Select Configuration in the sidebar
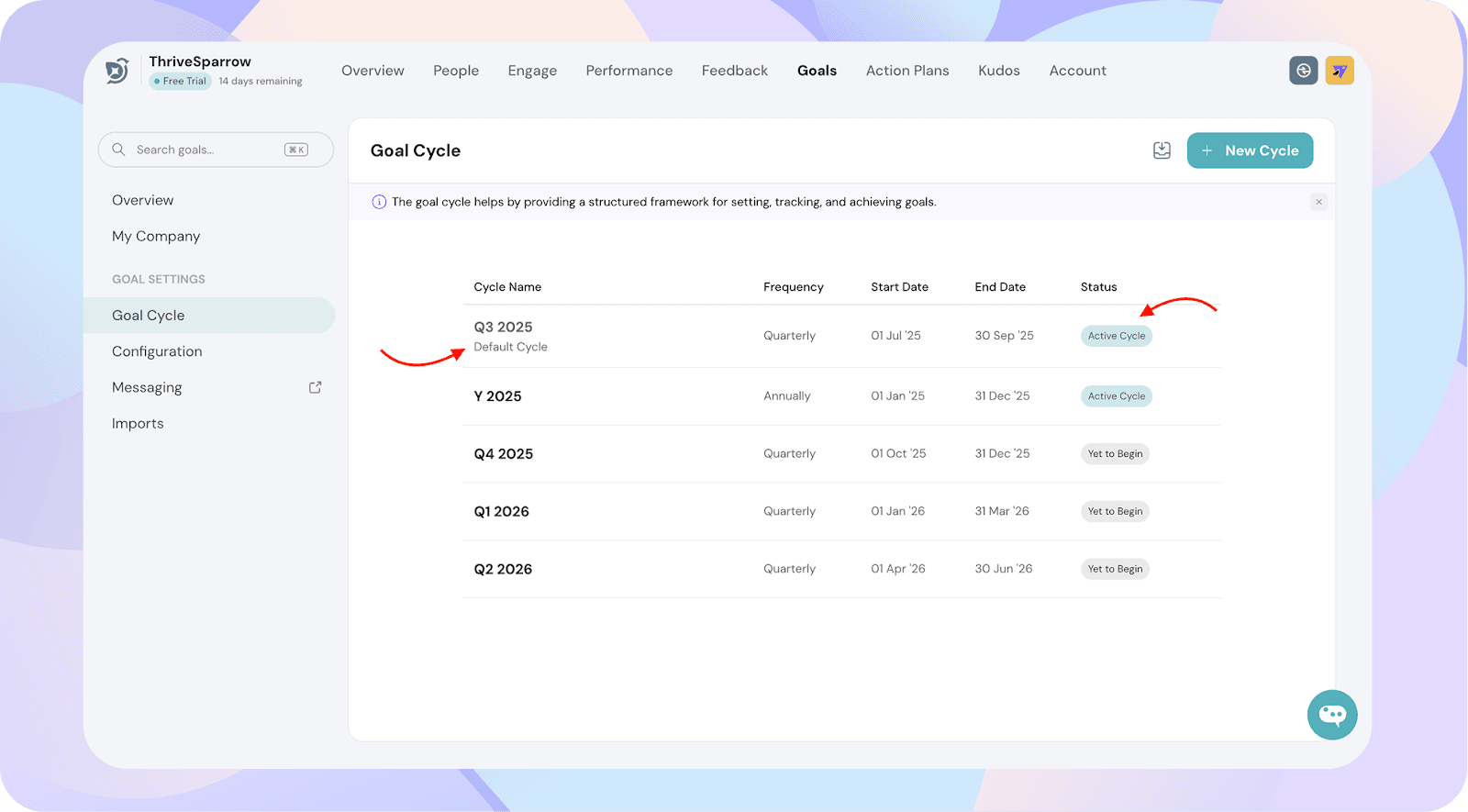The image size is (1468, 812). [x=157, y=351]
